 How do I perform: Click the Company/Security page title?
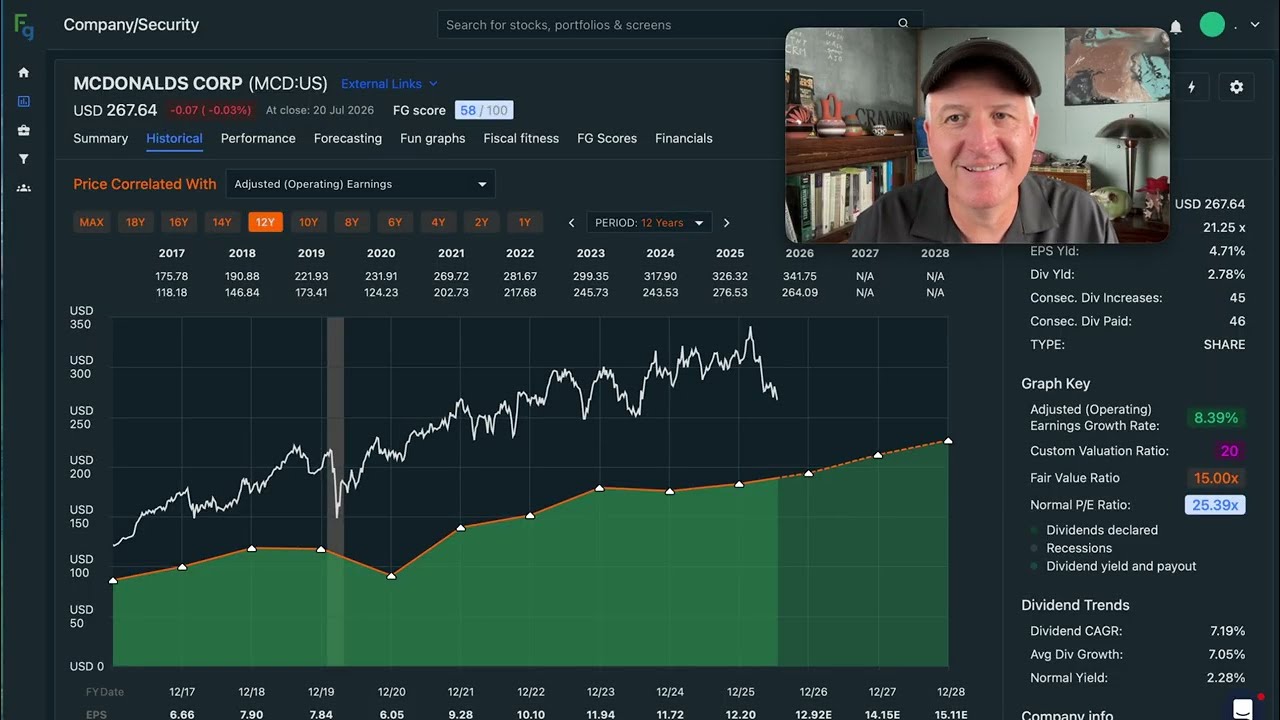131,25
